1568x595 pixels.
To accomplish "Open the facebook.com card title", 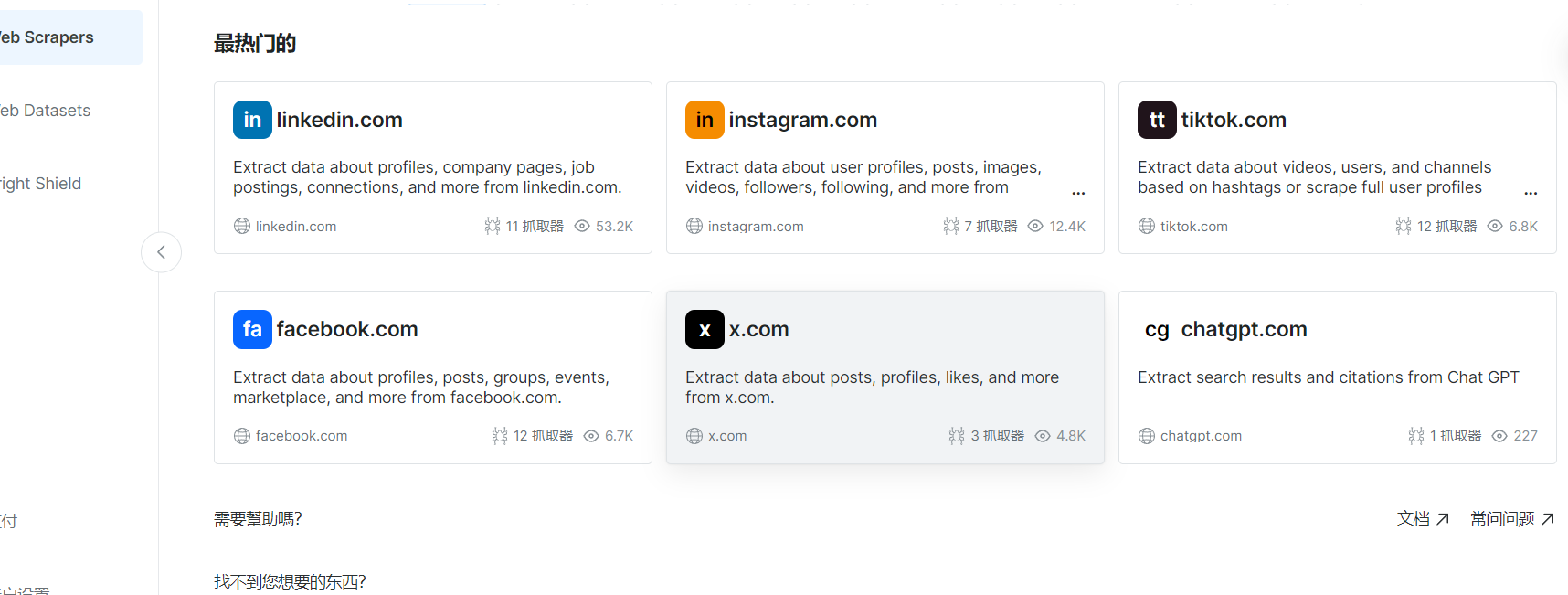I will pos(347,329).
